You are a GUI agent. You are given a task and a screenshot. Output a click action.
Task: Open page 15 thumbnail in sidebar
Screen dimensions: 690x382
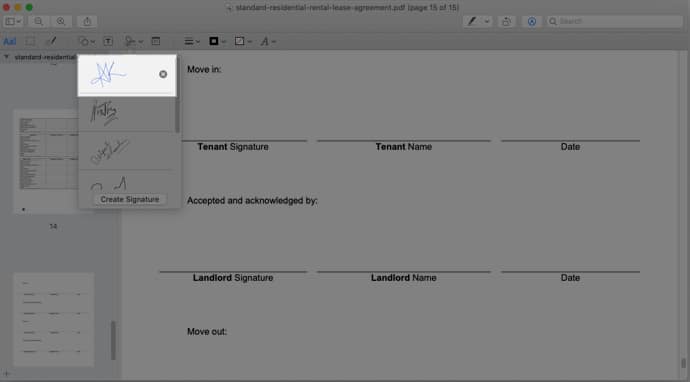tap(53, 320)
